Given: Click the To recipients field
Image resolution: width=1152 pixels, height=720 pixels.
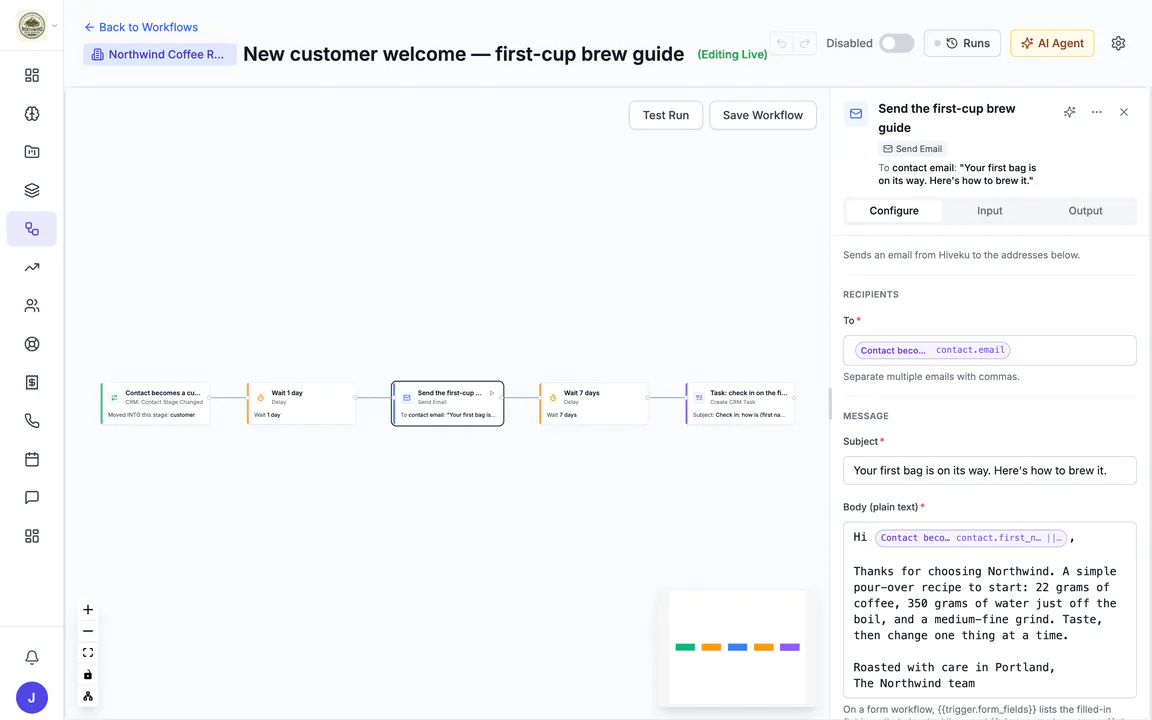Looking at the screenshot, I should tap(990, 350).
